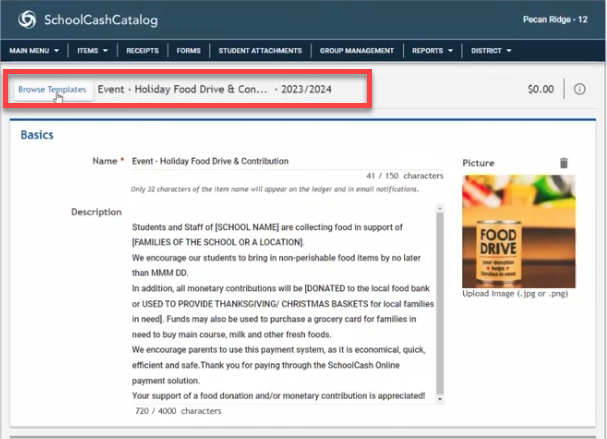
Task: Delete the picture with trash icon
Action: coord(564,163)
